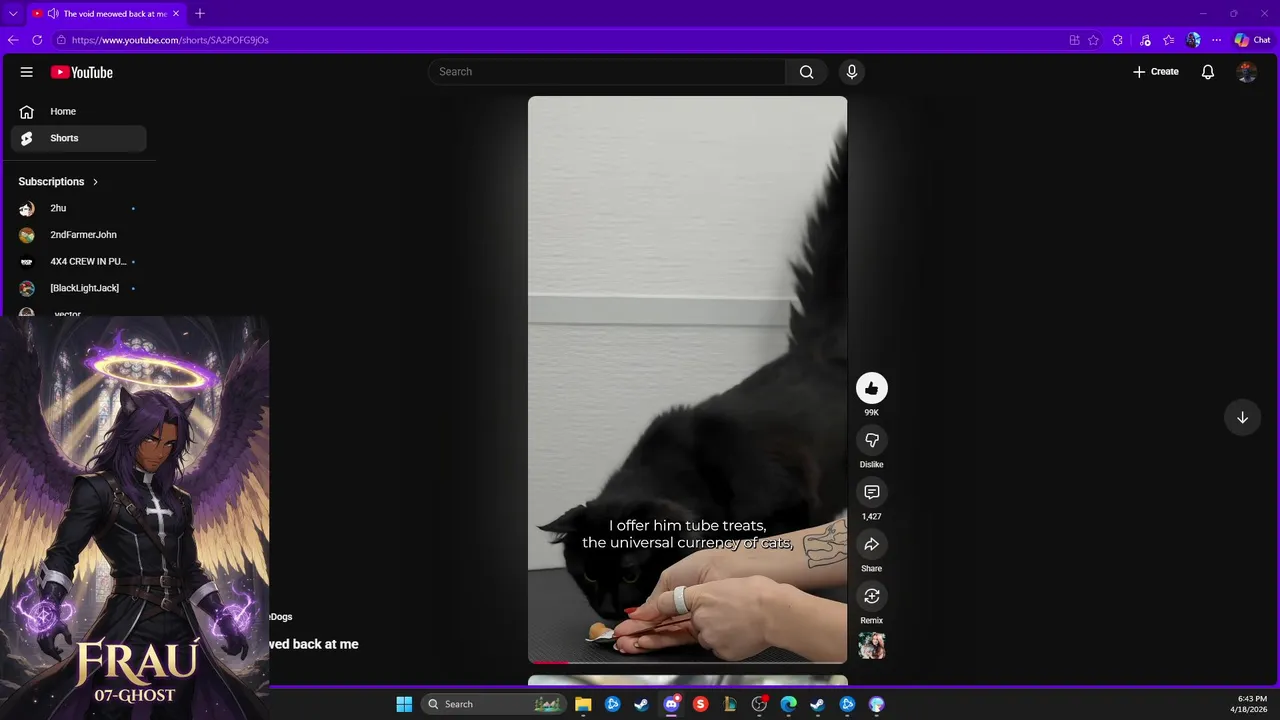Expand the Subscriptions section
The image size is (1280, 720).
click(59, 182)
